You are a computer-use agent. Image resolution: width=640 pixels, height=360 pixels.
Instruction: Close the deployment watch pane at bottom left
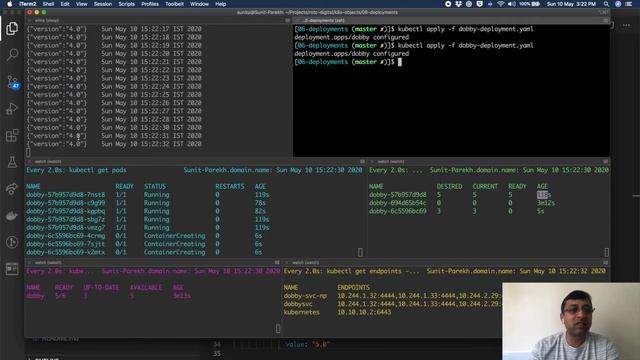coord(29,262)
